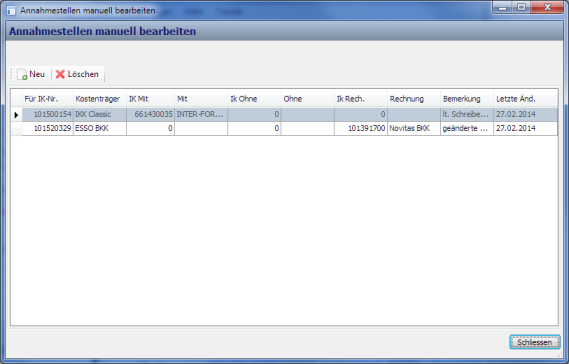Click row header of ESSO BKK row
This screenshot has width=569, height=364.
(16, 128)
